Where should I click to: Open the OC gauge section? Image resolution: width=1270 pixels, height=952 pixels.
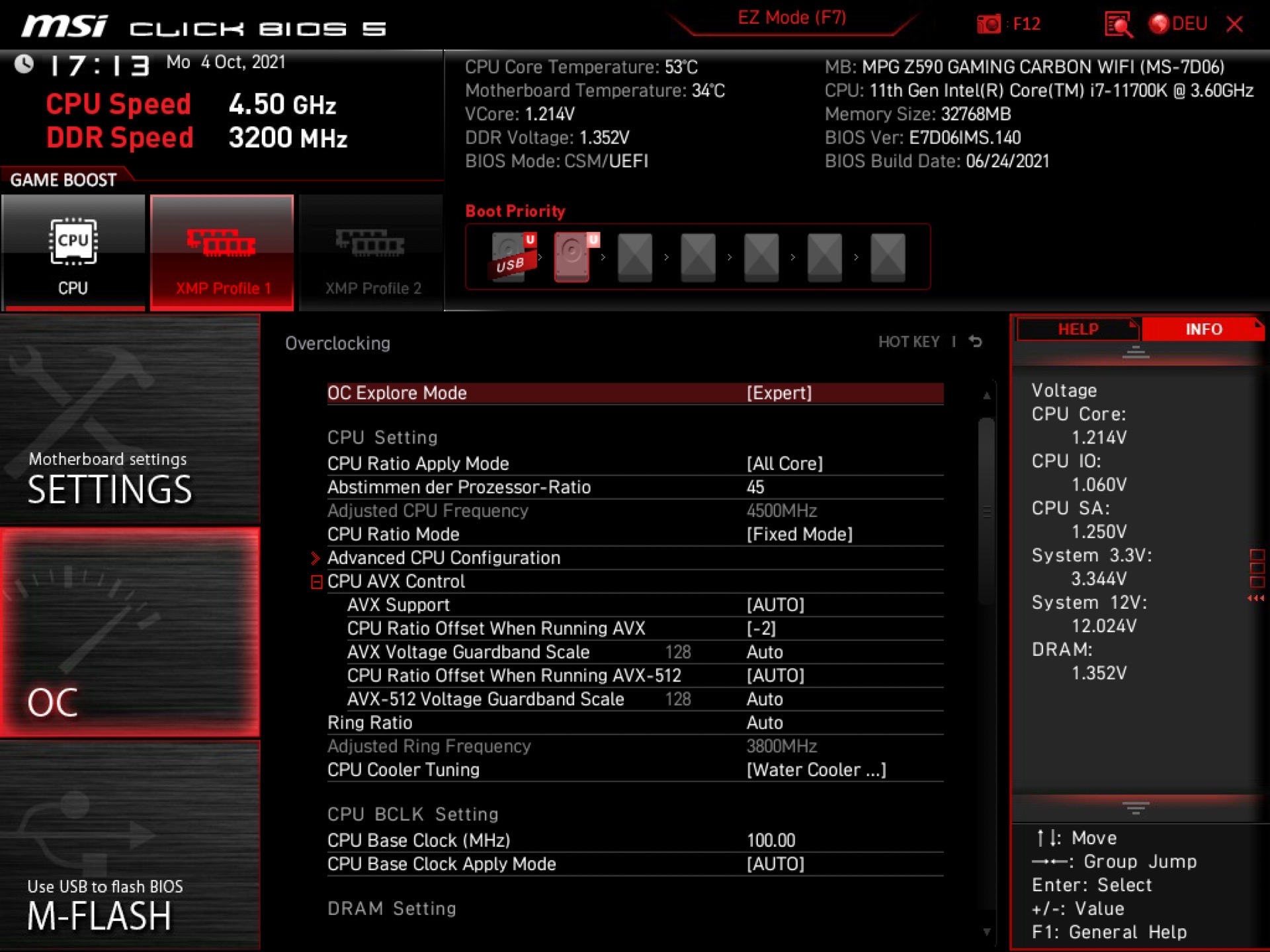click(130, 631)
